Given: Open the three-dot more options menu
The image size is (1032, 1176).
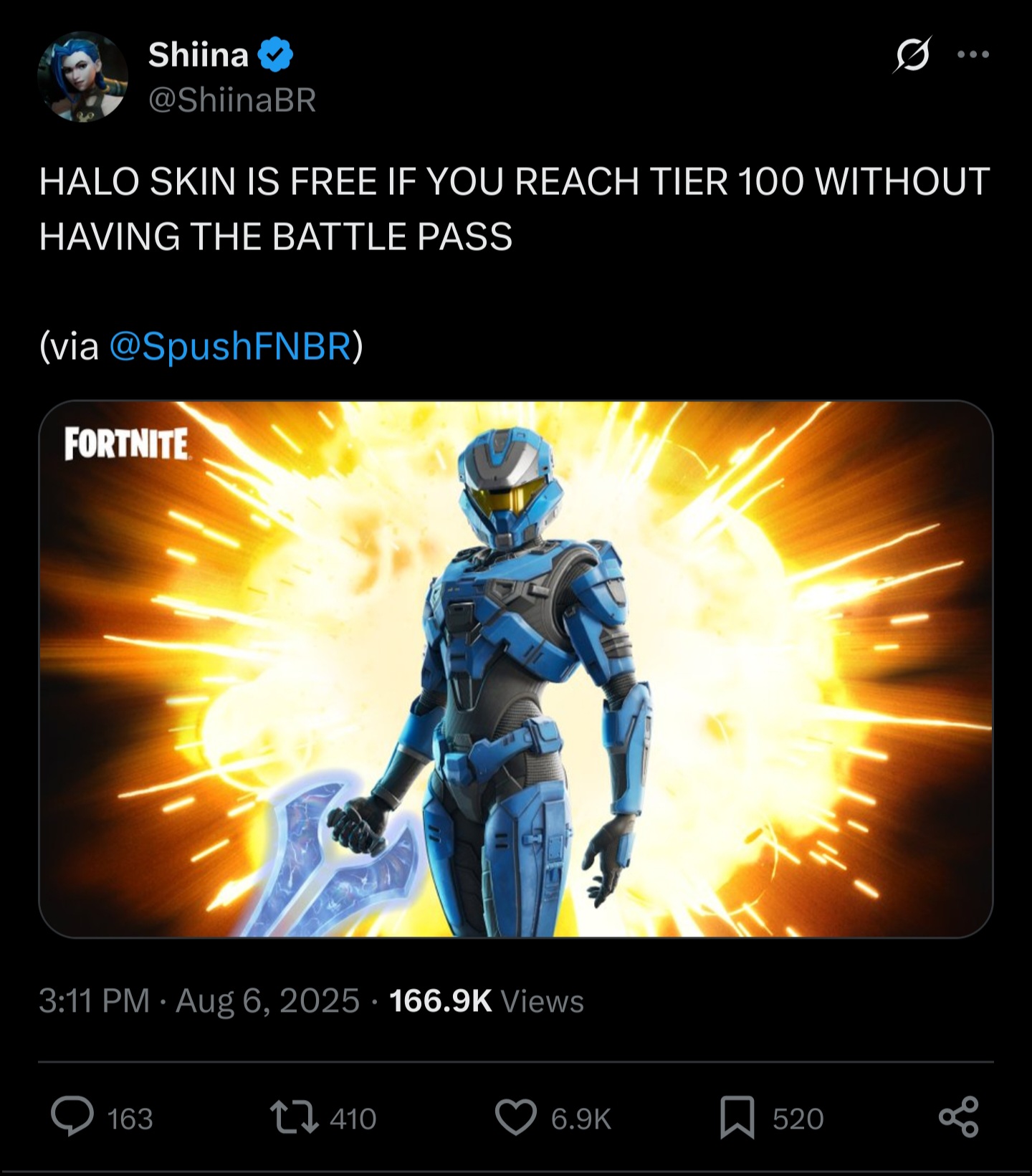Looking at the screenshot, I should point(974,54).
